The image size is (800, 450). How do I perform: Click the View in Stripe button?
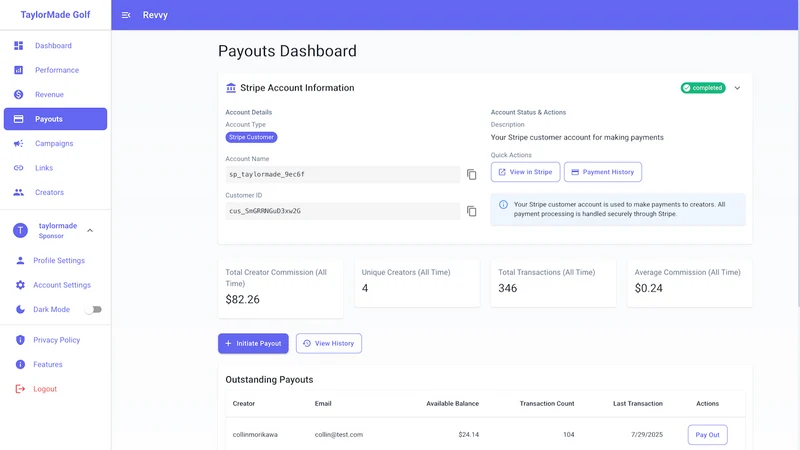[525, 172]
